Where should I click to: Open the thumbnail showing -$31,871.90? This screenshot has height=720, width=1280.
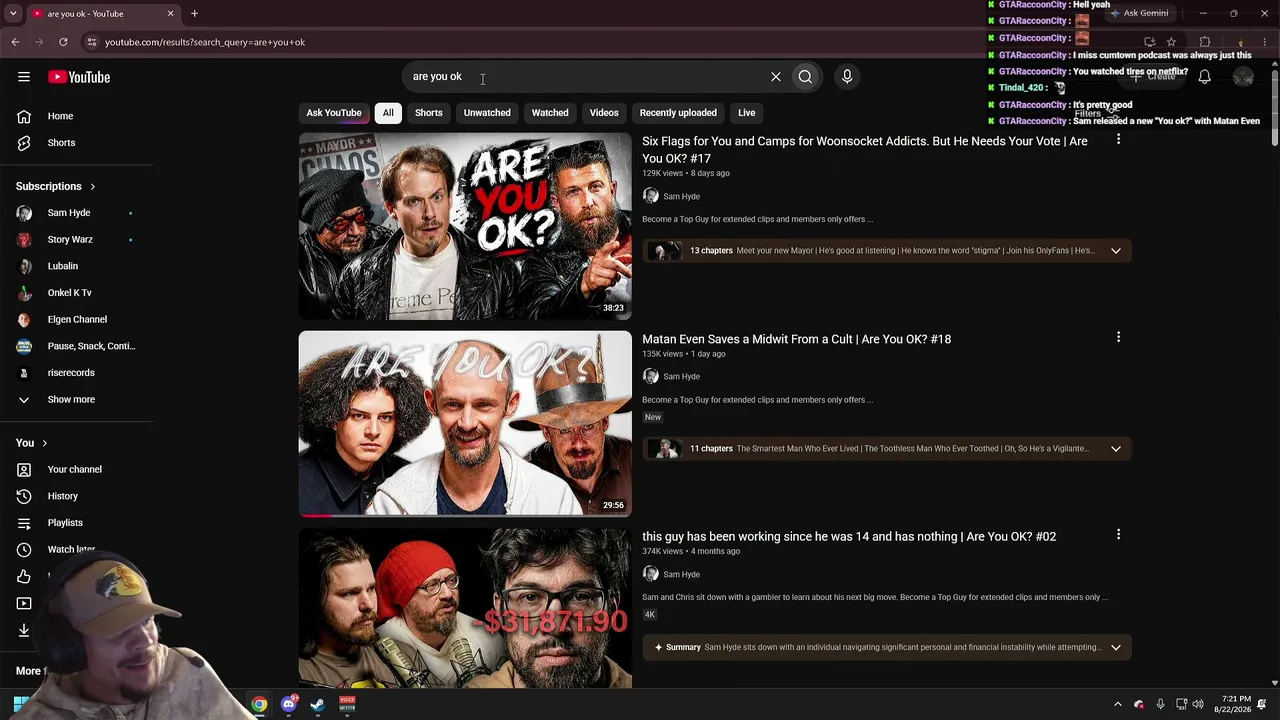coord(465,608)
